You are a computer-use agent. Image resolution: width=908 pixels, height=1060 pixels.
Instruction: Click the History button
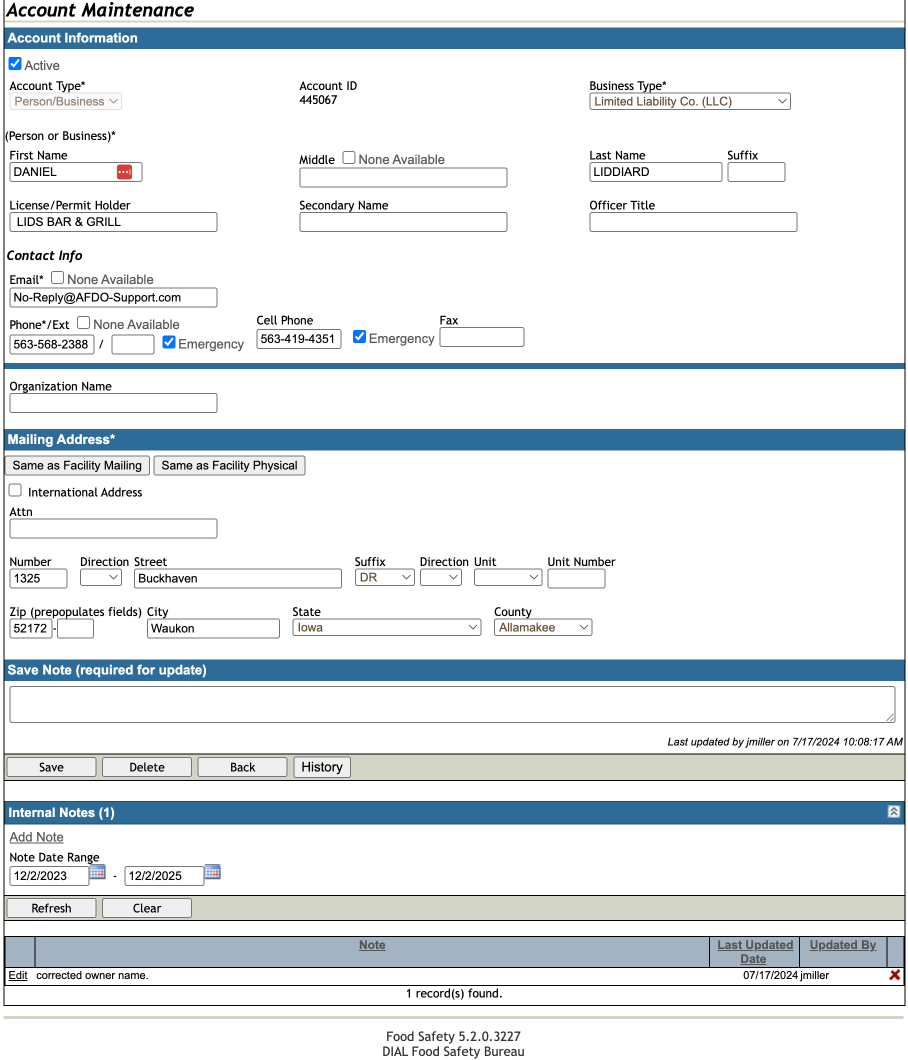coord(322,767)
